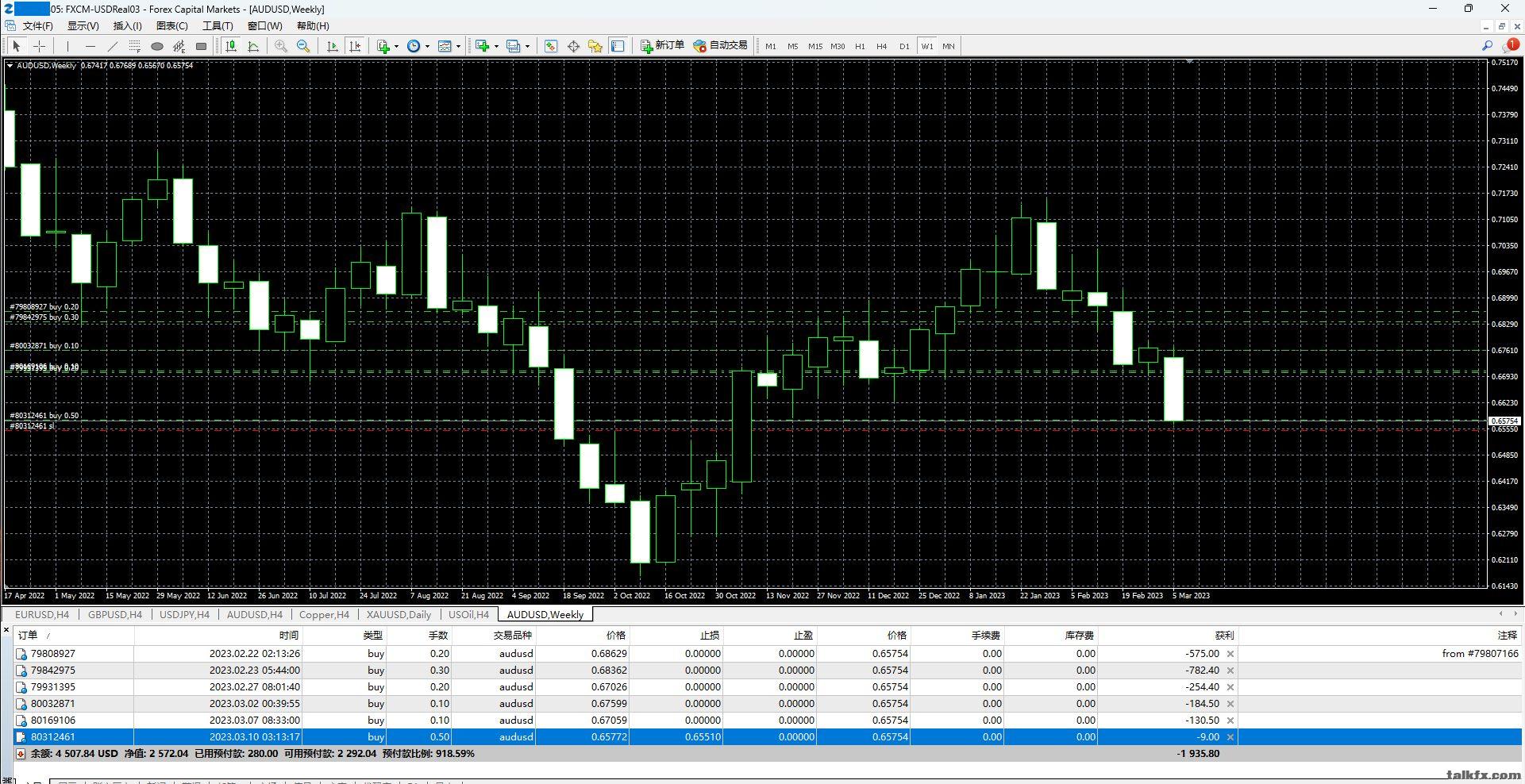Select the rectangle drawing tool
The image size is (1525, 784).
tap(202, 46)
